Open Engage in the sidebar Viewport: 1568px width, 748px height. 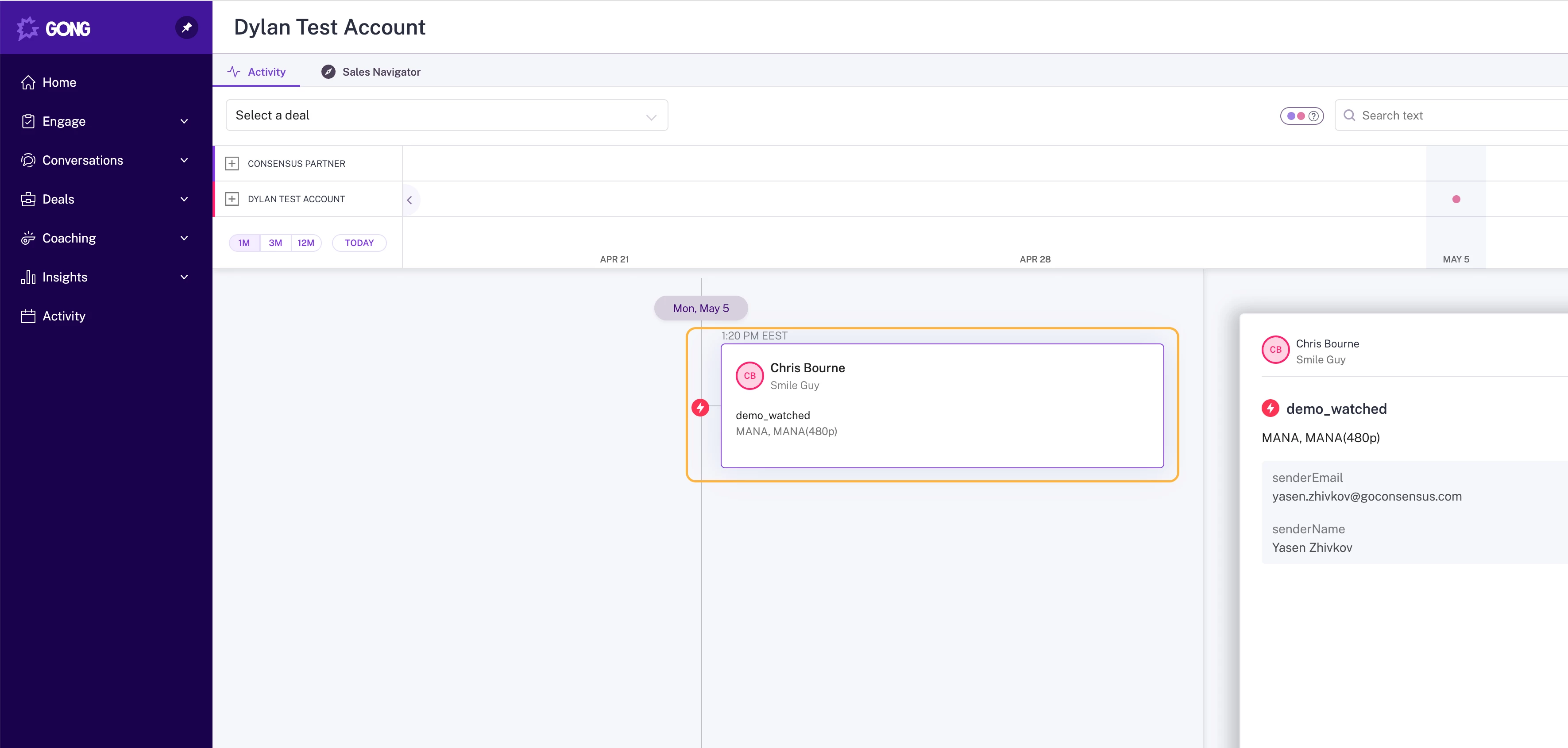[x=106, y=121]
